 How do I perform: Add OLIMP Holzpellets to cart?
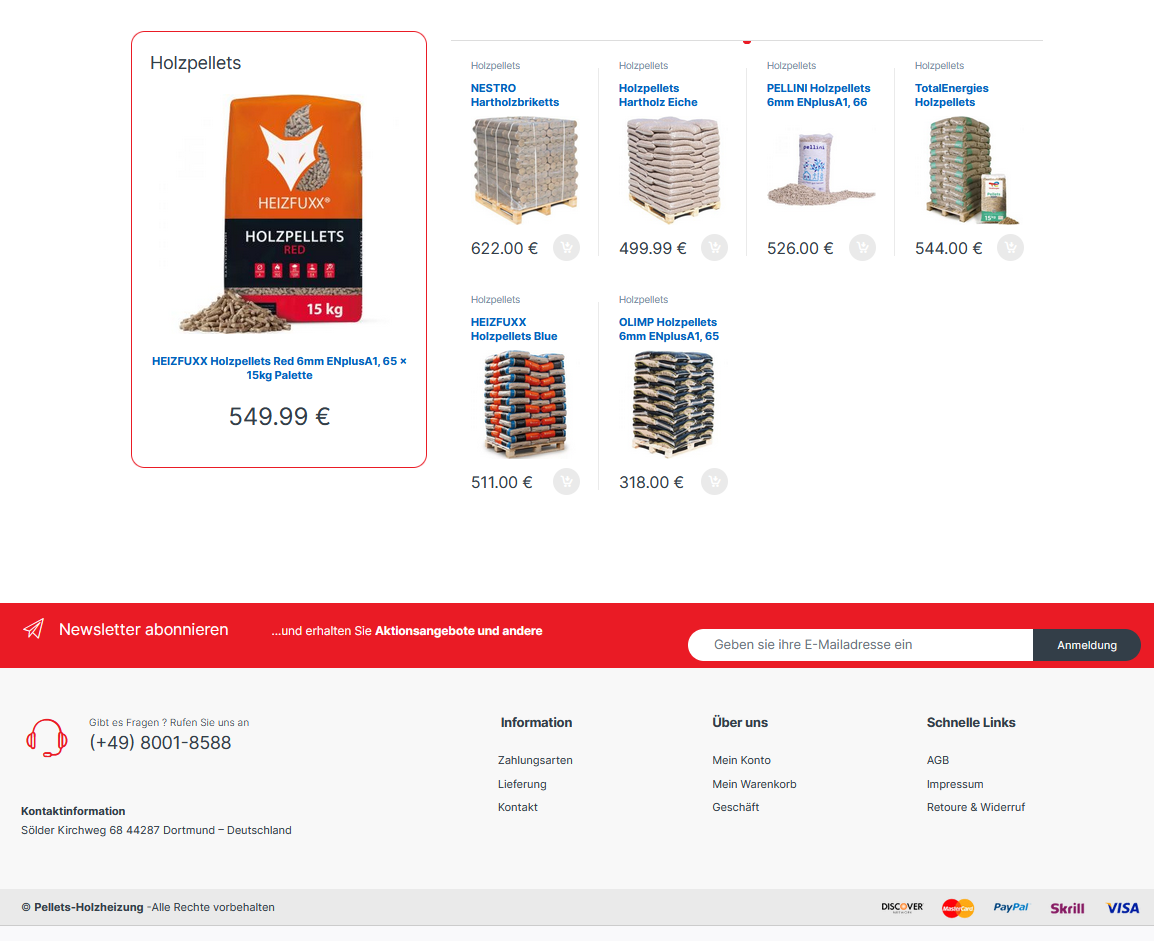[x=715, y=482]
